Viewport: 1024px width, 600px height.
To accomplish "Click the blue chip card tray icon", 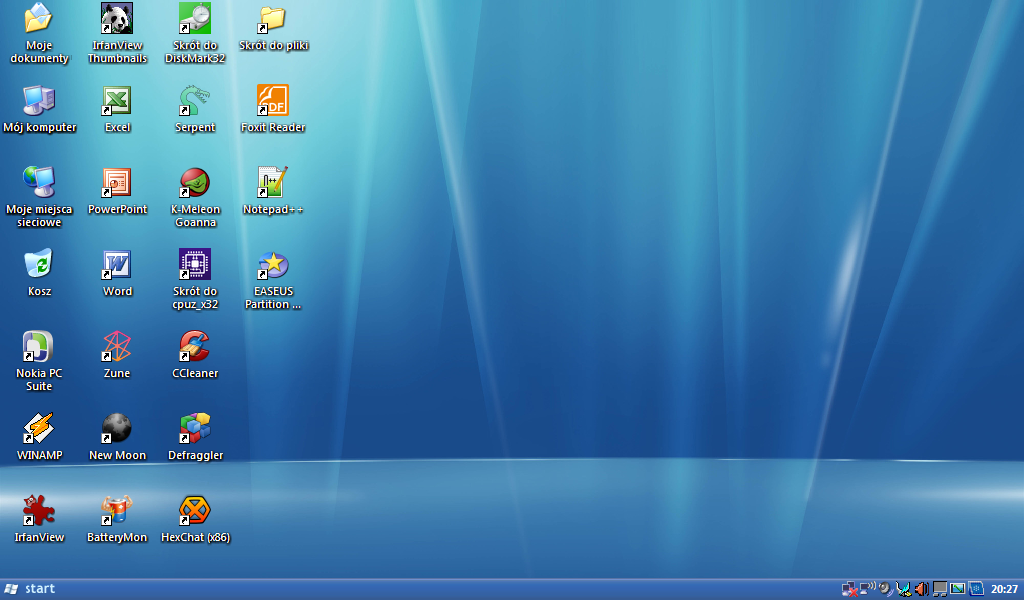I will click(976, 589).
